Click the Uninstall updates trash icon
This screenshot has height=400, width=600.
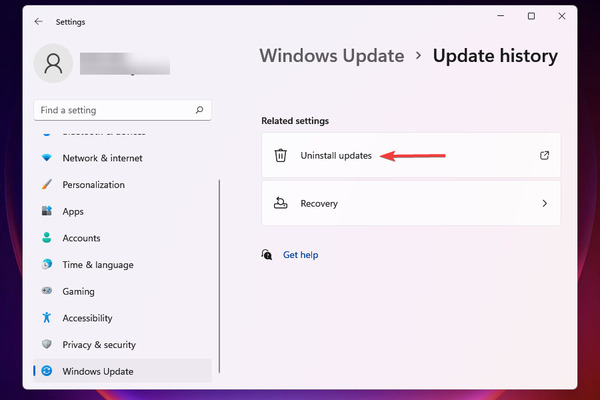(x=280, y=155)
